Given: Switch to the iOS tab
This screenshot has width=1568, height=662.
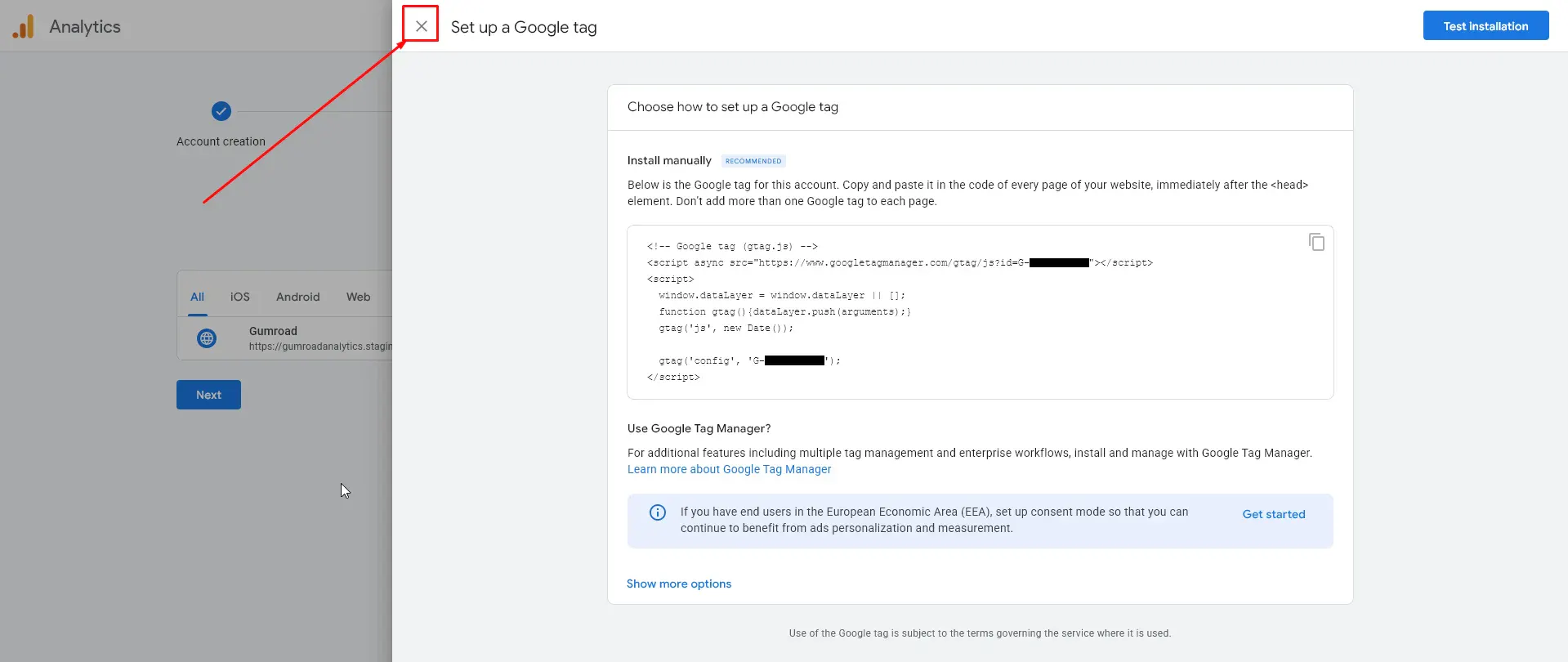Looking at the screenshot, I should tap(239, 297).
